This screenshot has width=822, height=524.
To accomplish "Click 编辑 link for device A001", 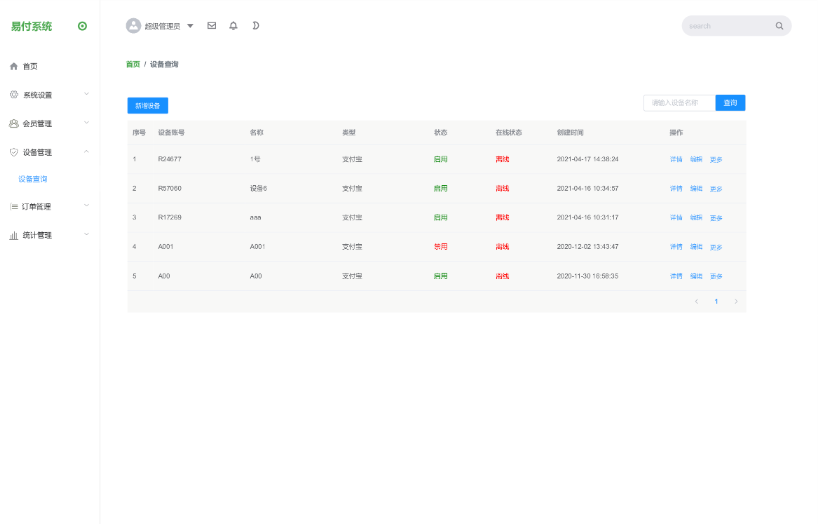I will point(696,247).
